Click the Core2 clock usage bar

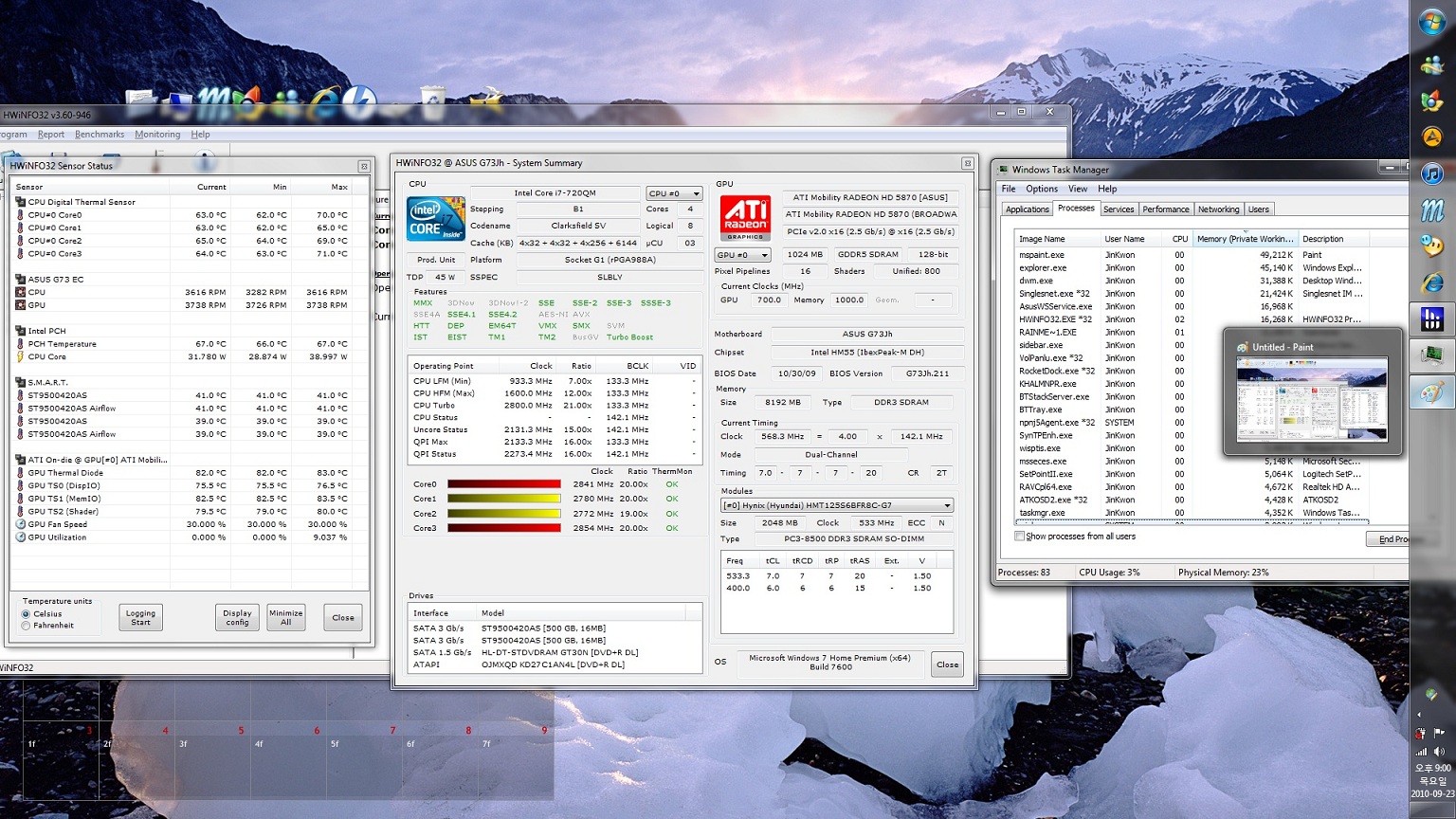[x=504, y=514]
